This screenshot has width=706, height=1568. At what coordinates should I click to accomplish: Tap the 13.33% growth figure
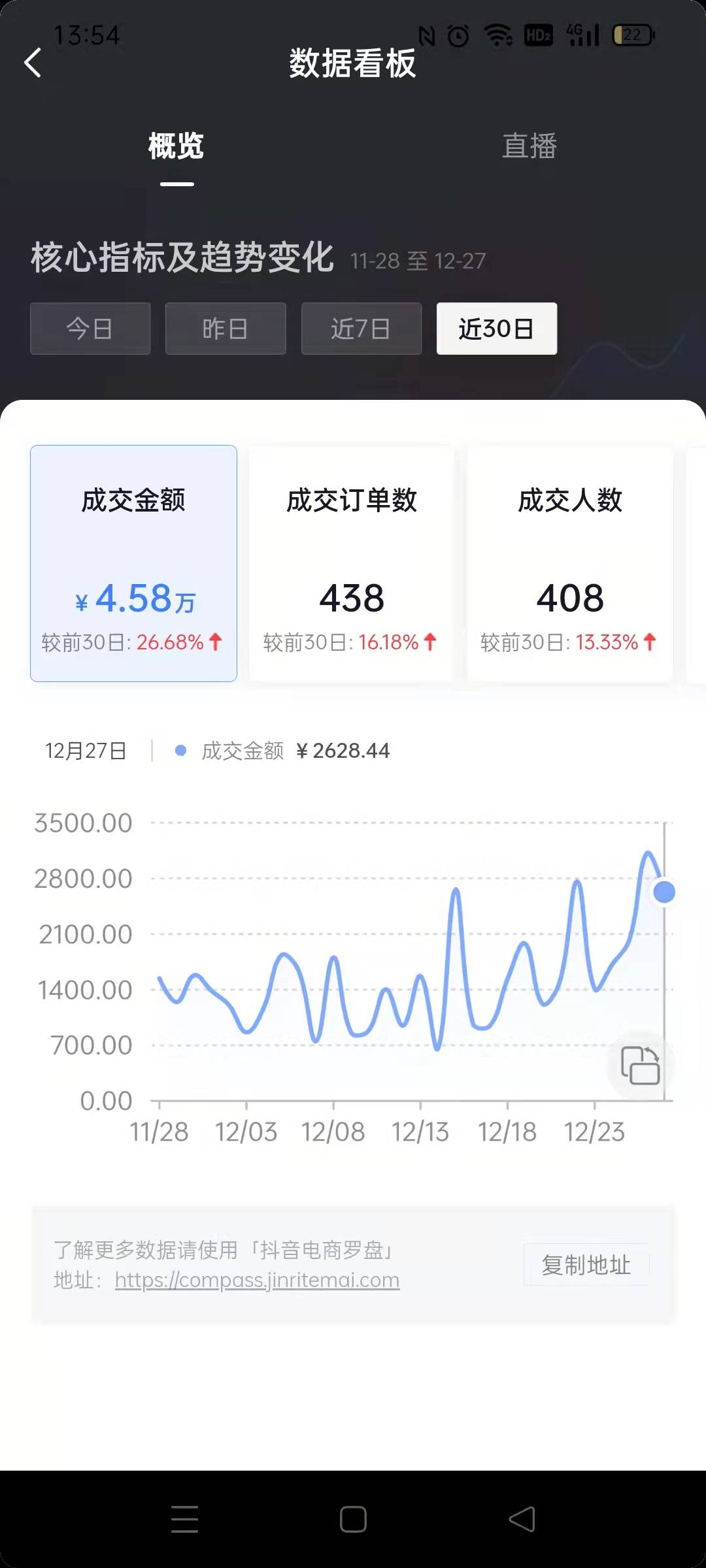coord(607,642)
